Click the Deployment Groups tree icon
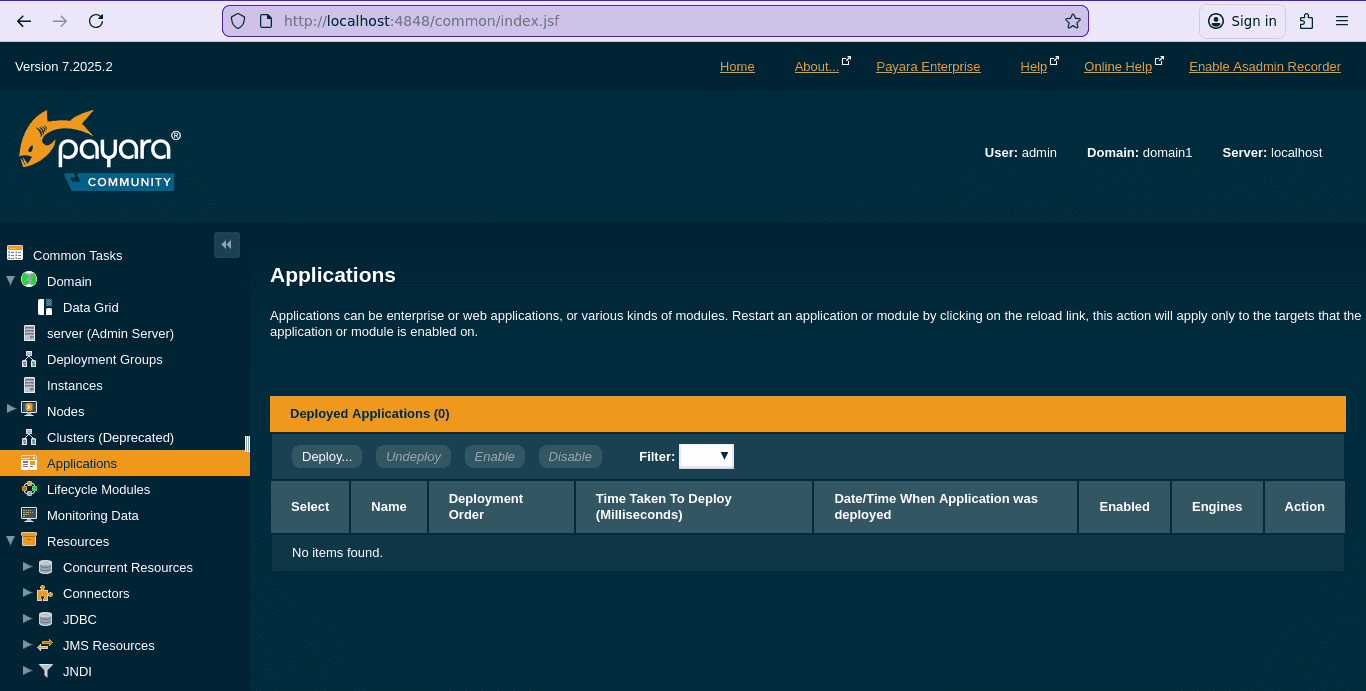 click(29, 359)
